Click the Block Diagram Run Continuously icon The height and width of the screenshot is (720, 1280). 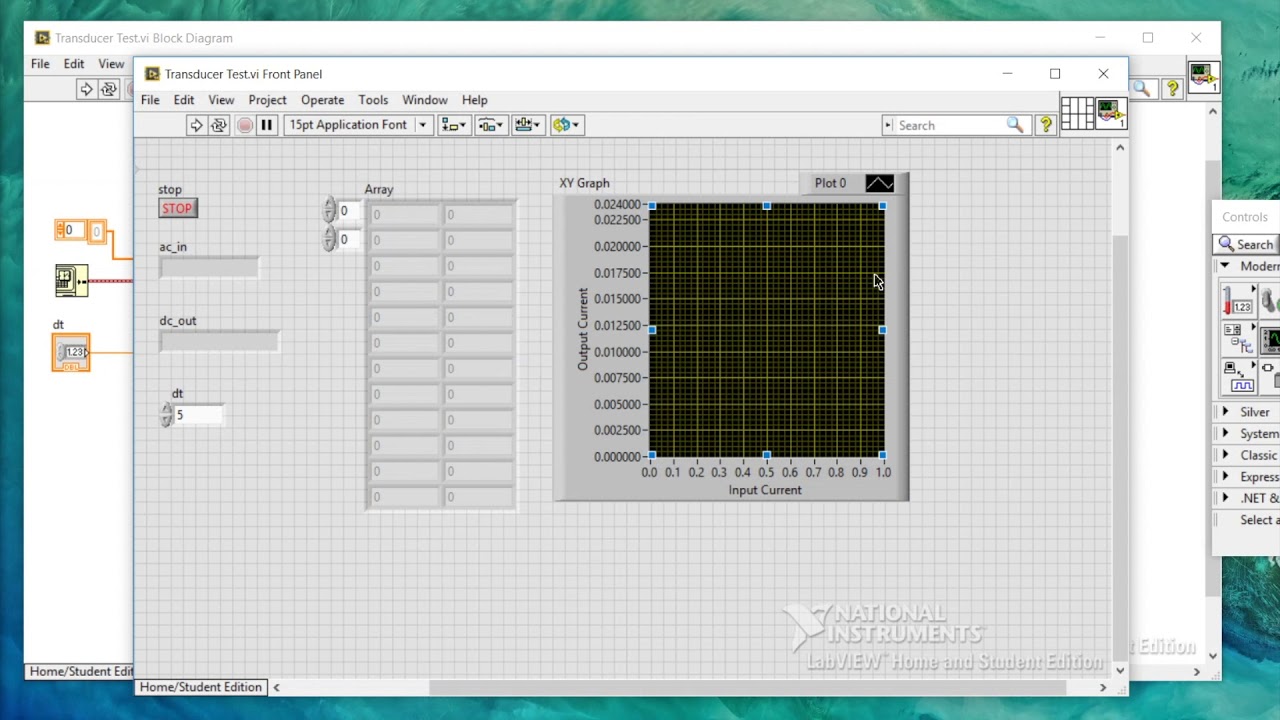[x=109, y=89]
